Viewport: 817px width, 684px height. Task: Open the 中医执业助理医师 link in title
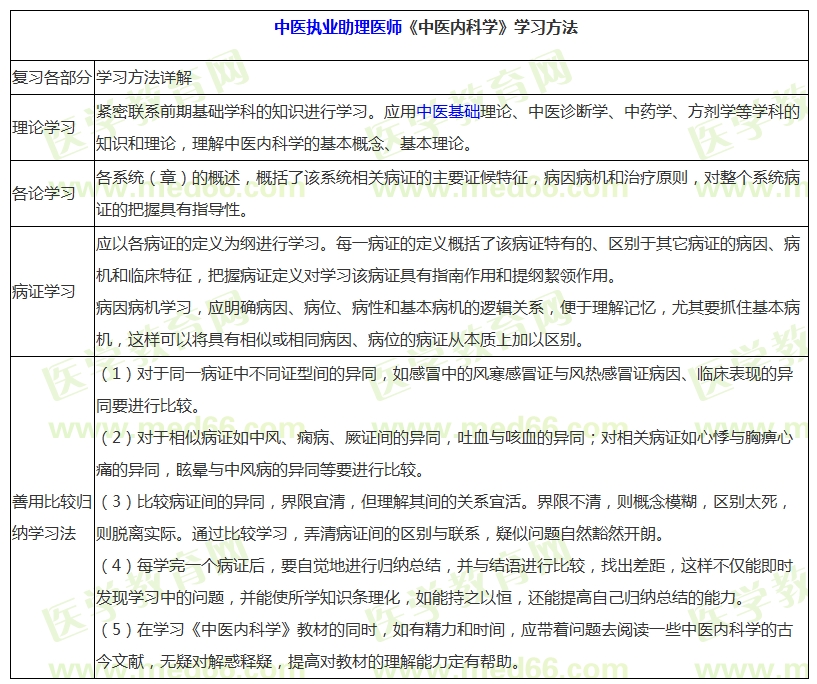coord(338,27)
